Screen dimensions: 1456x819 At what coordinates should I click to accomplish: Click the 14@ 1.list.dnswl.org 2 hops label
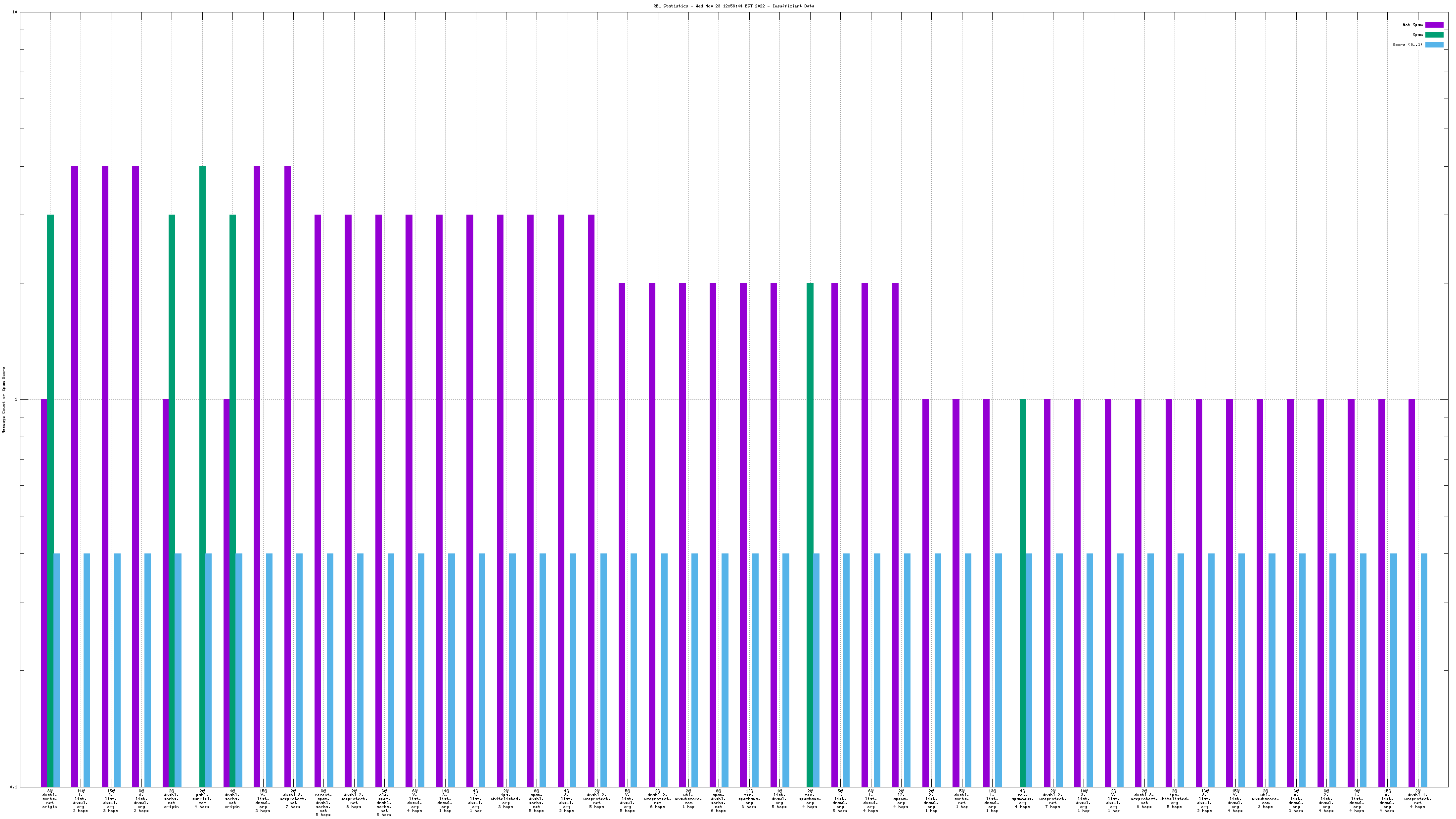click(x=80, y=800)
